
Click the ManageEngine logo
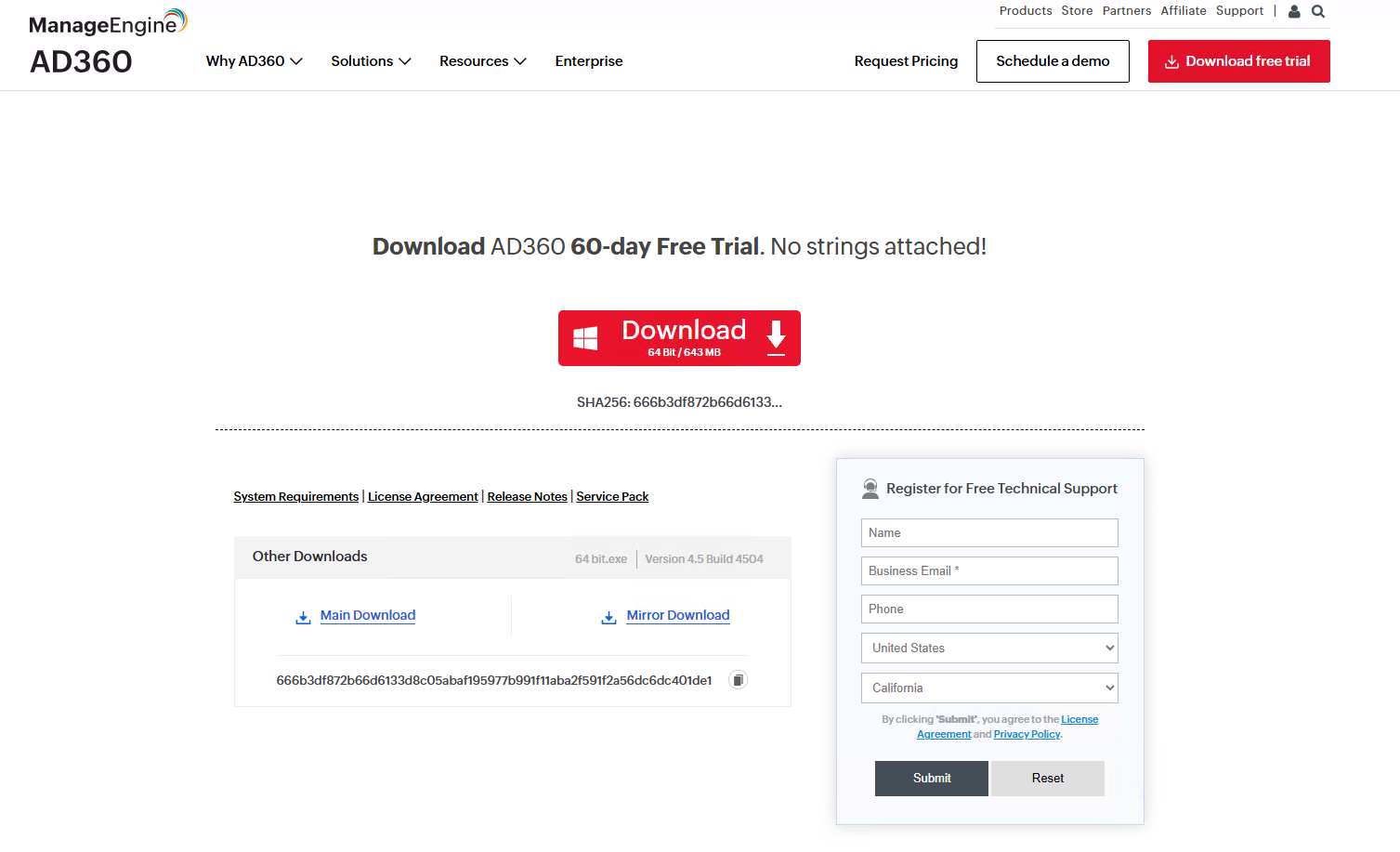[108, 22]
